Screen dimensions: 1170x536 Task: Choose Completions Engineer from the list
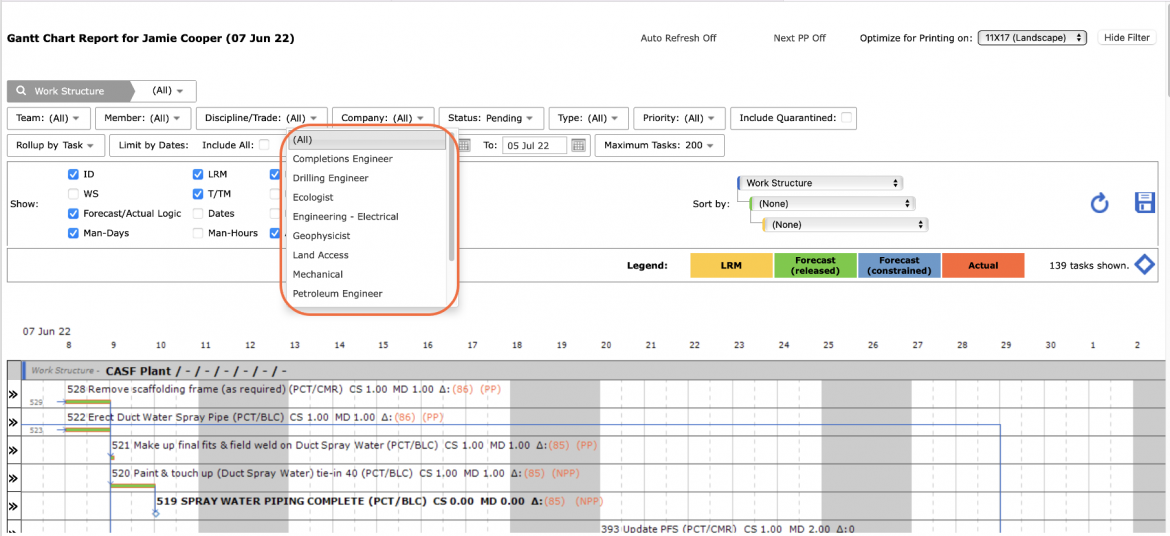click(368, 159)
